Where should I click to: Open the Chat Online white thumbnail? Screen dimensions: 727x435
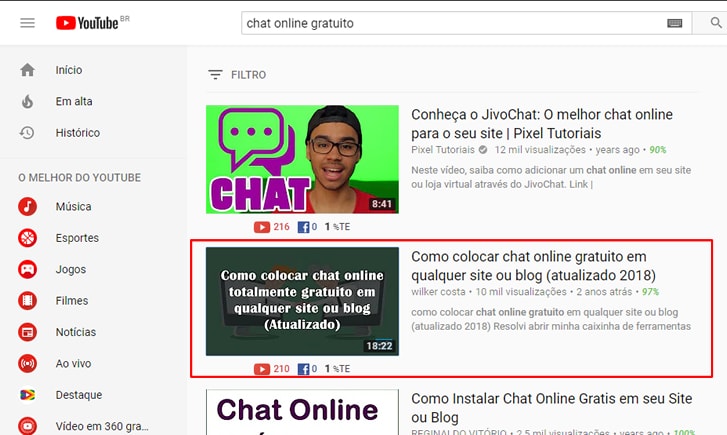pyautogui.click(x=302, y=412)
